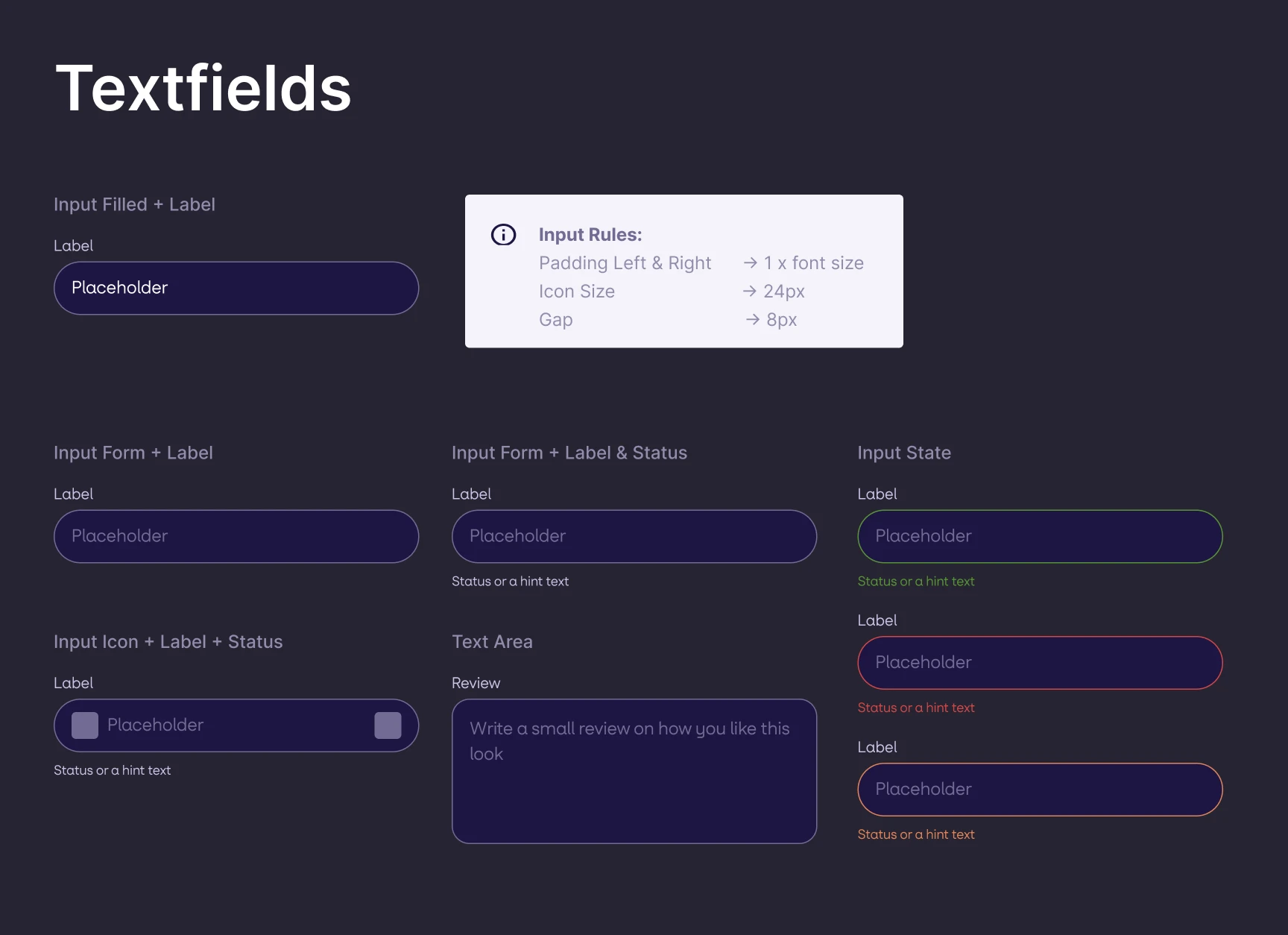Image resolution: width=1288 pixels, height=935 pixels.
Task: Click inside the Review text area
Action: (x=634, y=771)
